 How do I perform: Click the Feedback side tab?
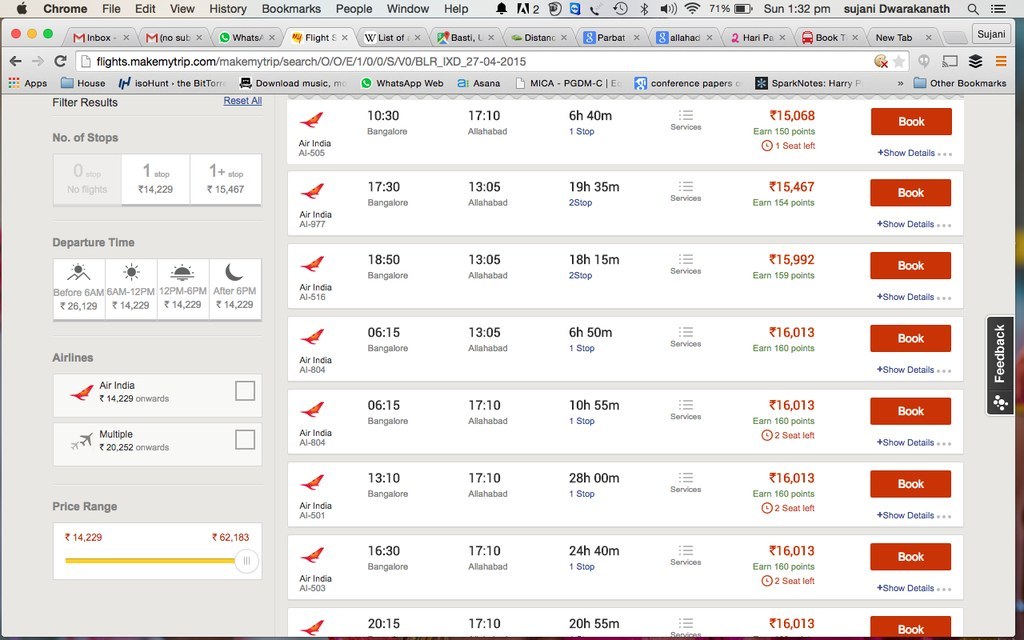point(1000,365)
